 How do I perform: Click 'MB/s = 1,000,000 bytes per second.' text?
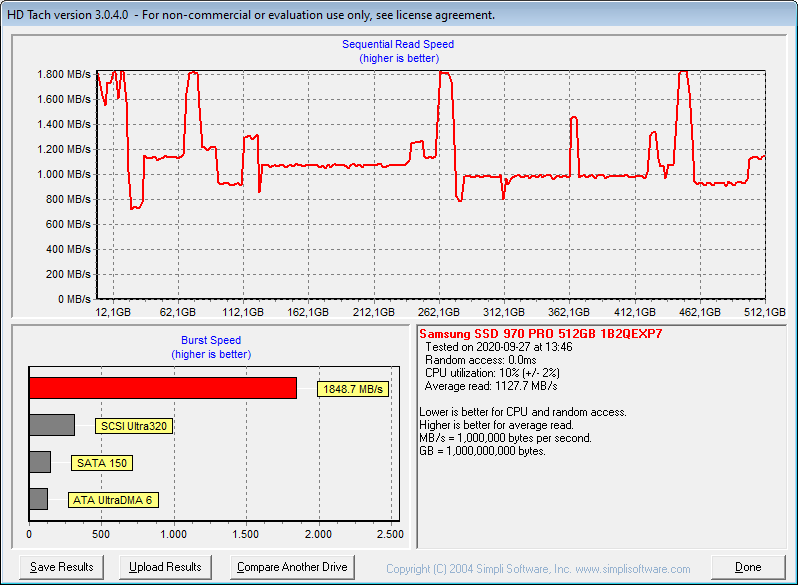pyautogui.click(x=505, y=438)
